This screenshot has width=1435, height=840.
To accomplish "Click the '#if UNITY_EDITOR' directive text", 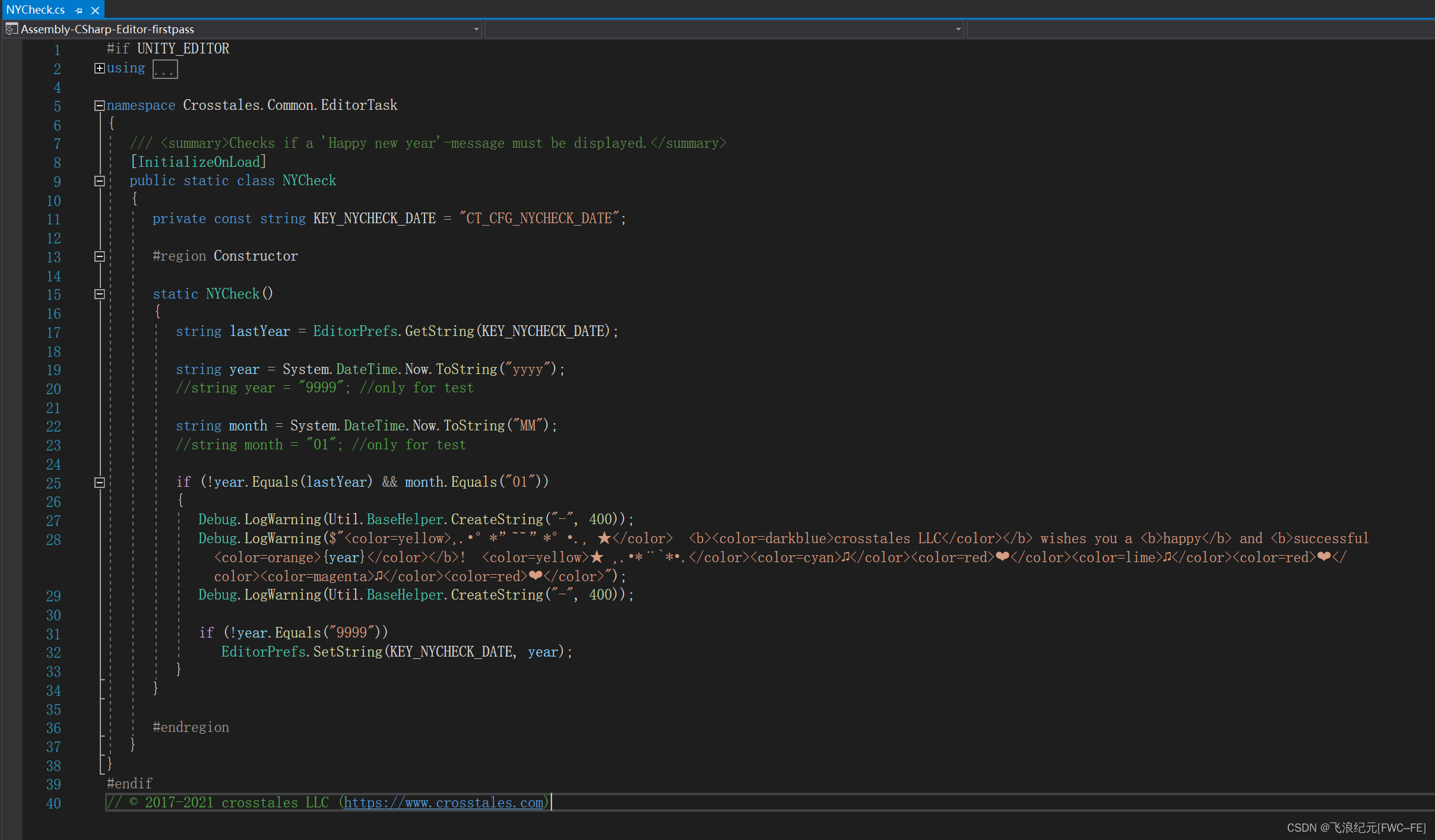I will (x=168, y=49).
